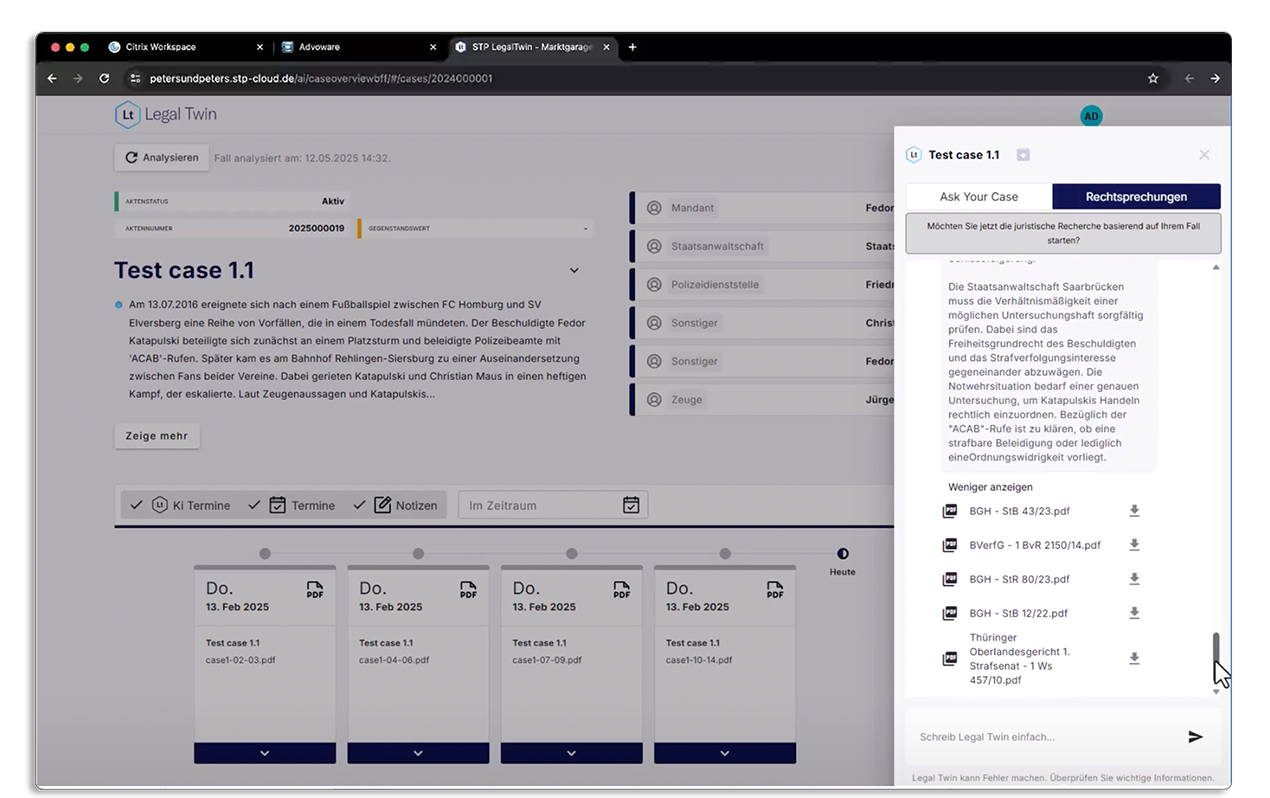Open the BVerfG - 1 BvR 2150/14.pdf link
Viewport: 1270px width, 798px height.
[1035, 545]
